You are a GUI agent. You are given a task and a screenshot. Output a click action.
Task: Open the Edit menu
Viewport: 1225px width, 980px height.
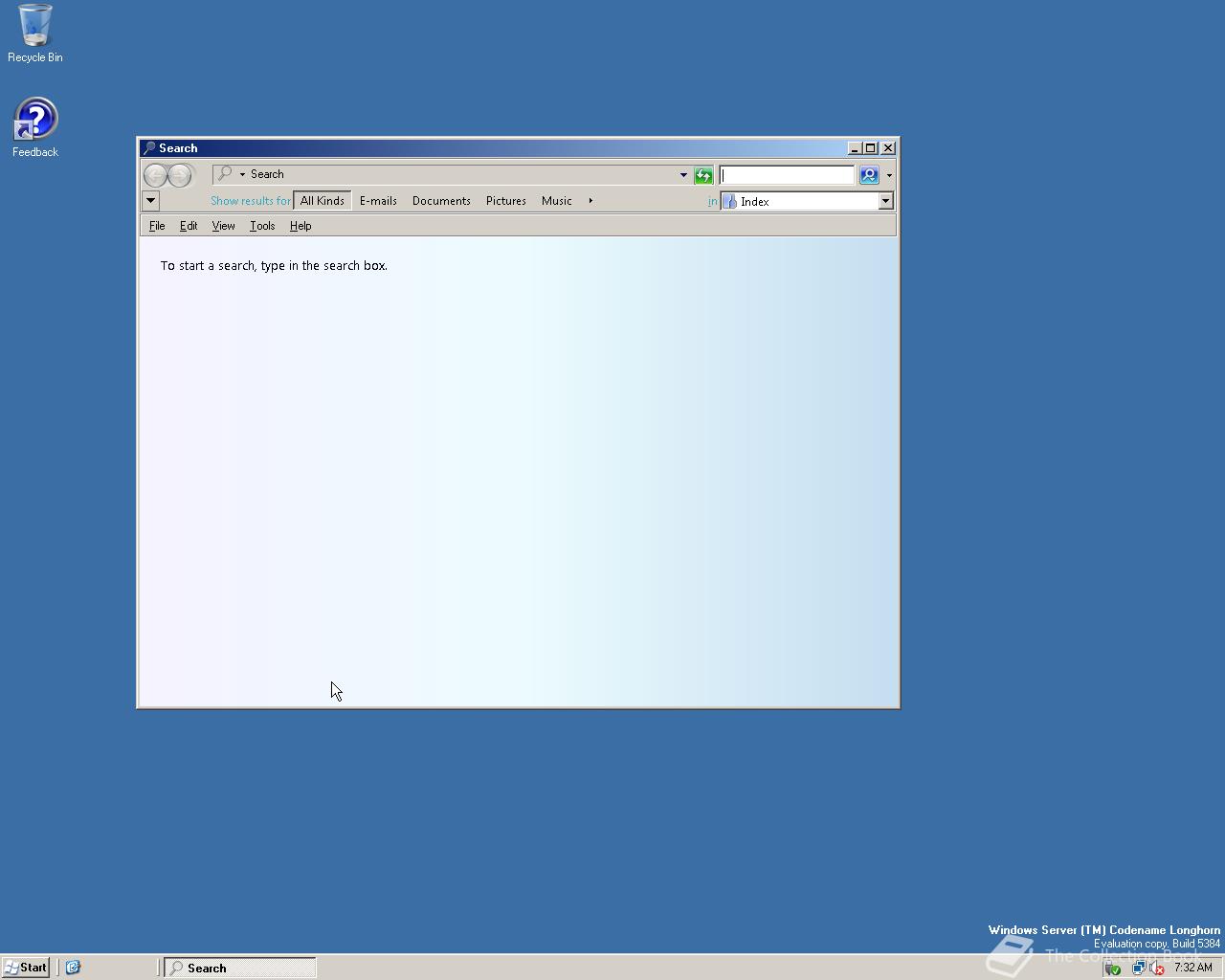pyautogui.click(x=189, y=226)
